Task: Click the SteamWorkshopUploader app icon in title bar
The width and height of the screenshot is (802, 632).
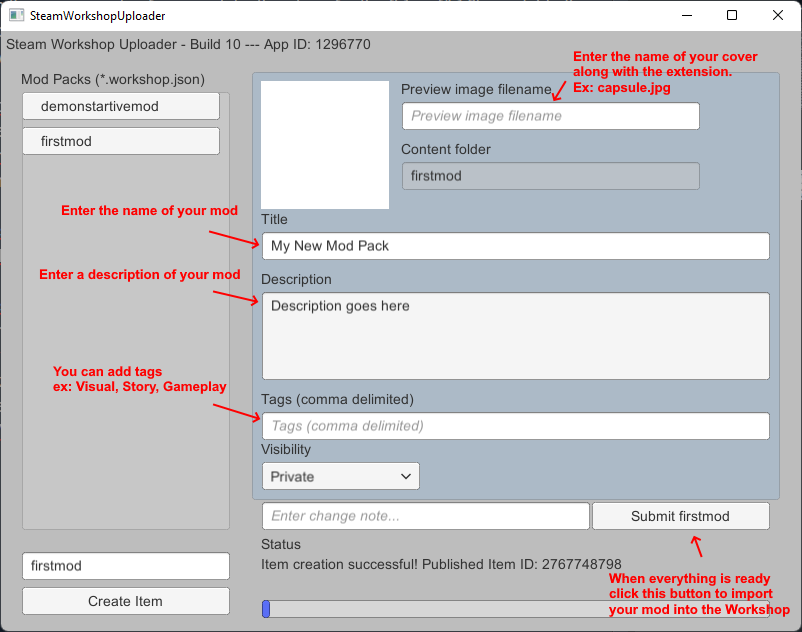Action: point(16,16)
